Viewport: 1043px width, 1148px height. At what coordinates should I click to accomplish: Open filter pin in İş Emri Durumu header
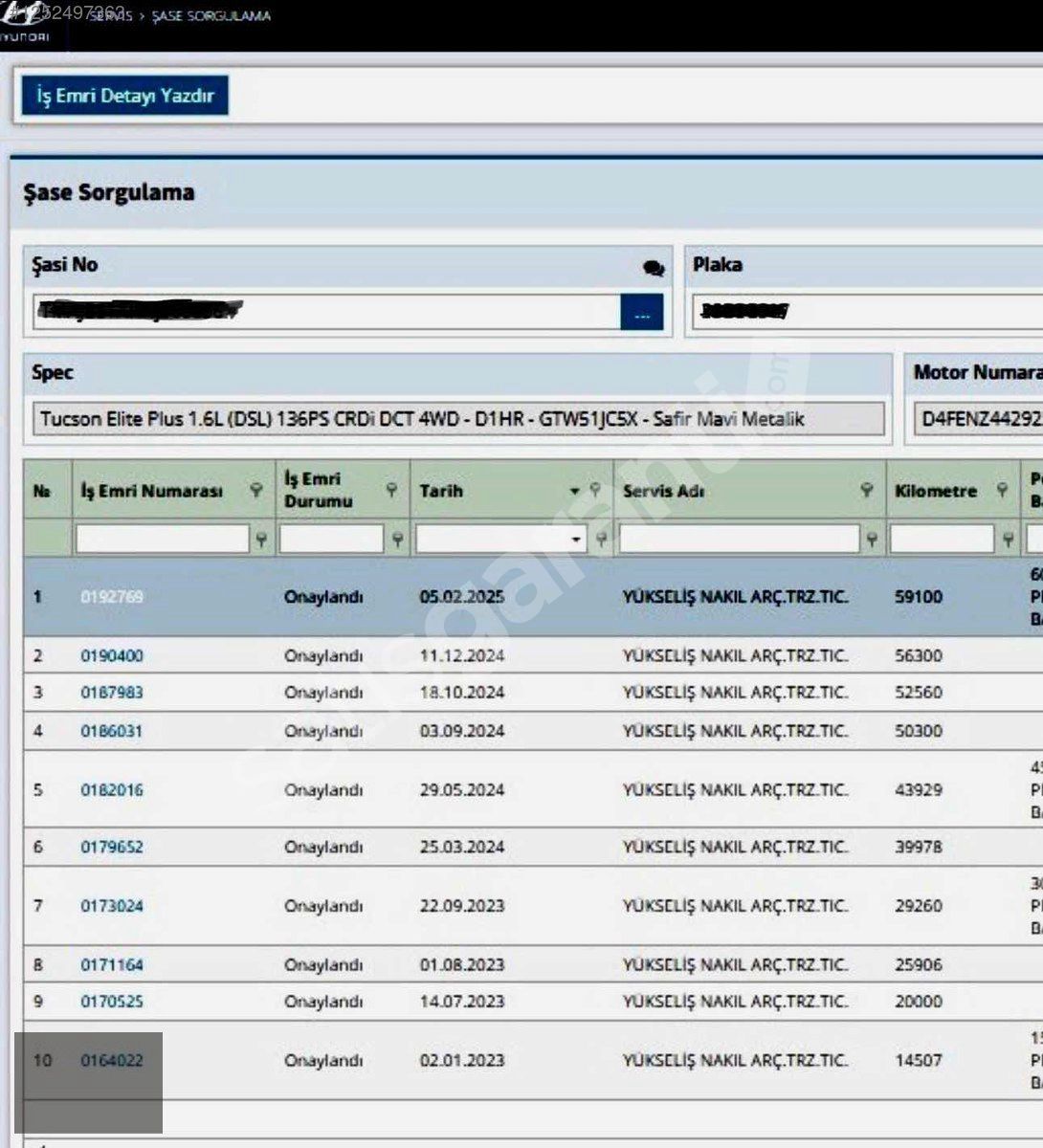coord(392,490)
